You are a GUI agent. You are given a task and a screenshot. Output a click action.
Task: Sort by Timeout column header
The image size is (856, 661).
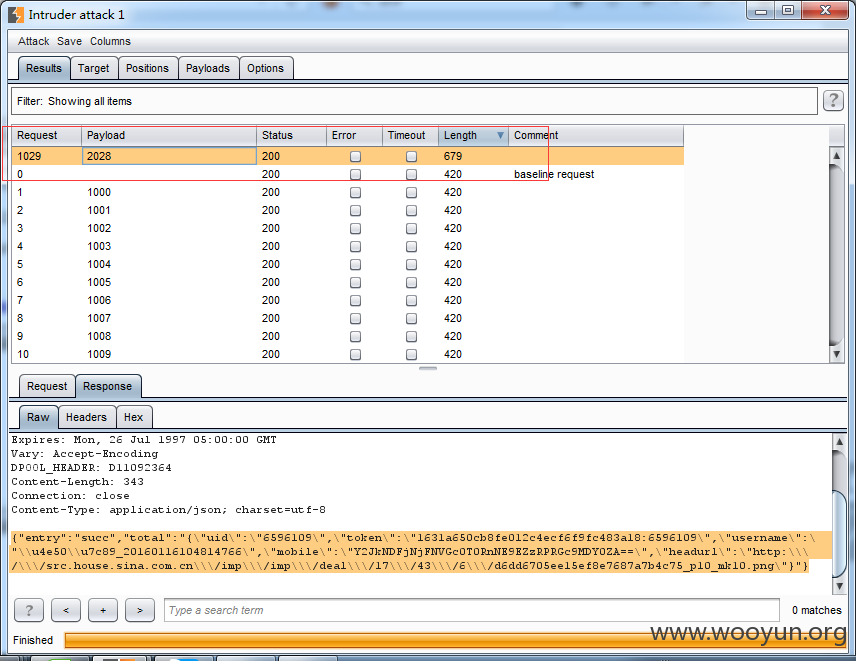click(411, 135)
